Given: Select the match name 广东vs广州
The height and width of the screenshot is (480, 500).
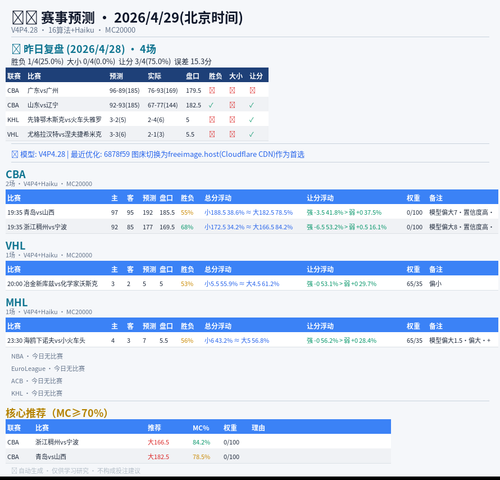Looking at the screenshot, I should (x=43, y=91).
